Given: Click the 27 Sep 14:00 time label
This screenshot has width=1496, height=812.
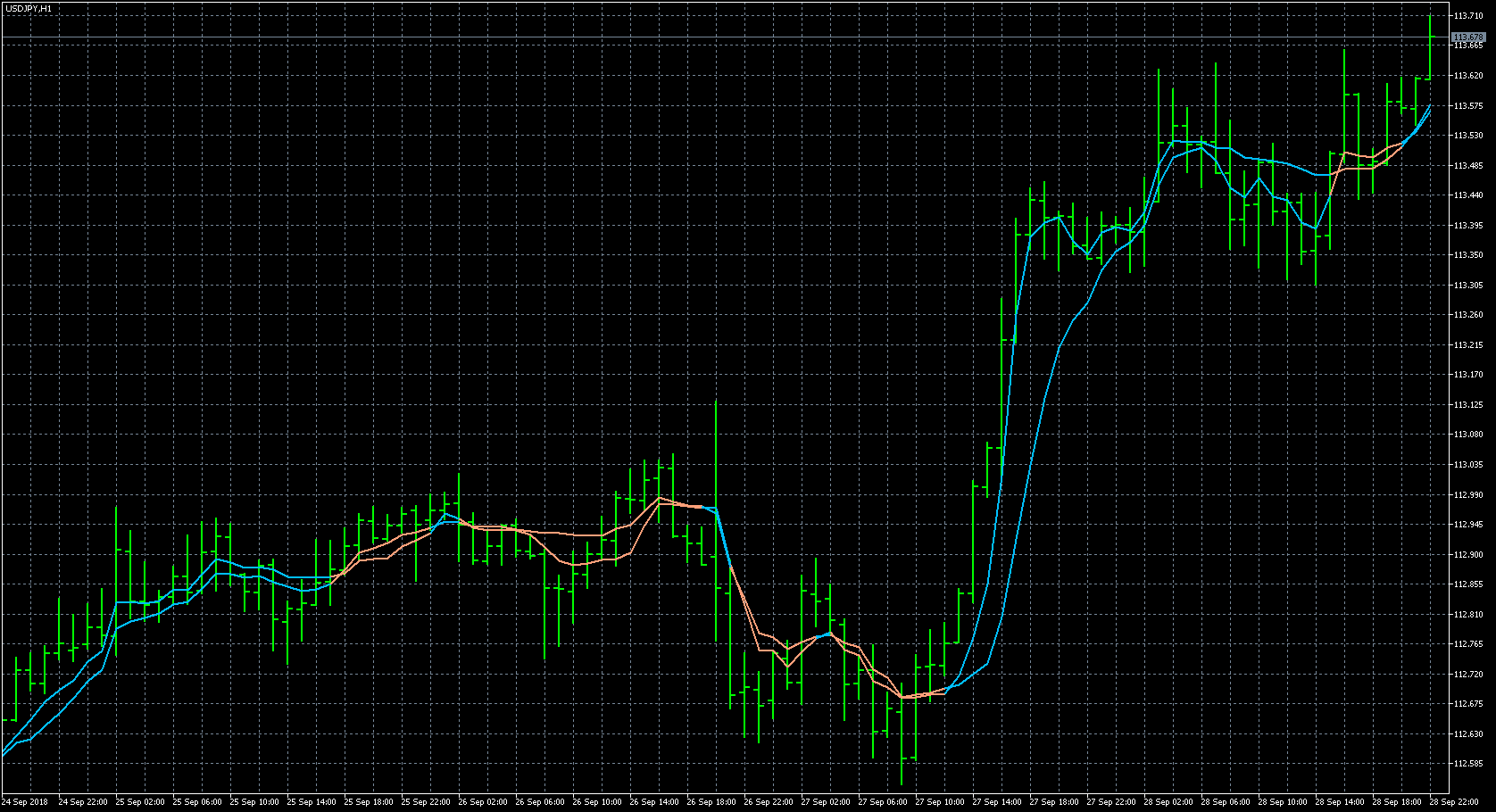Looking at the screenshot, I should (x=997, y=802).
